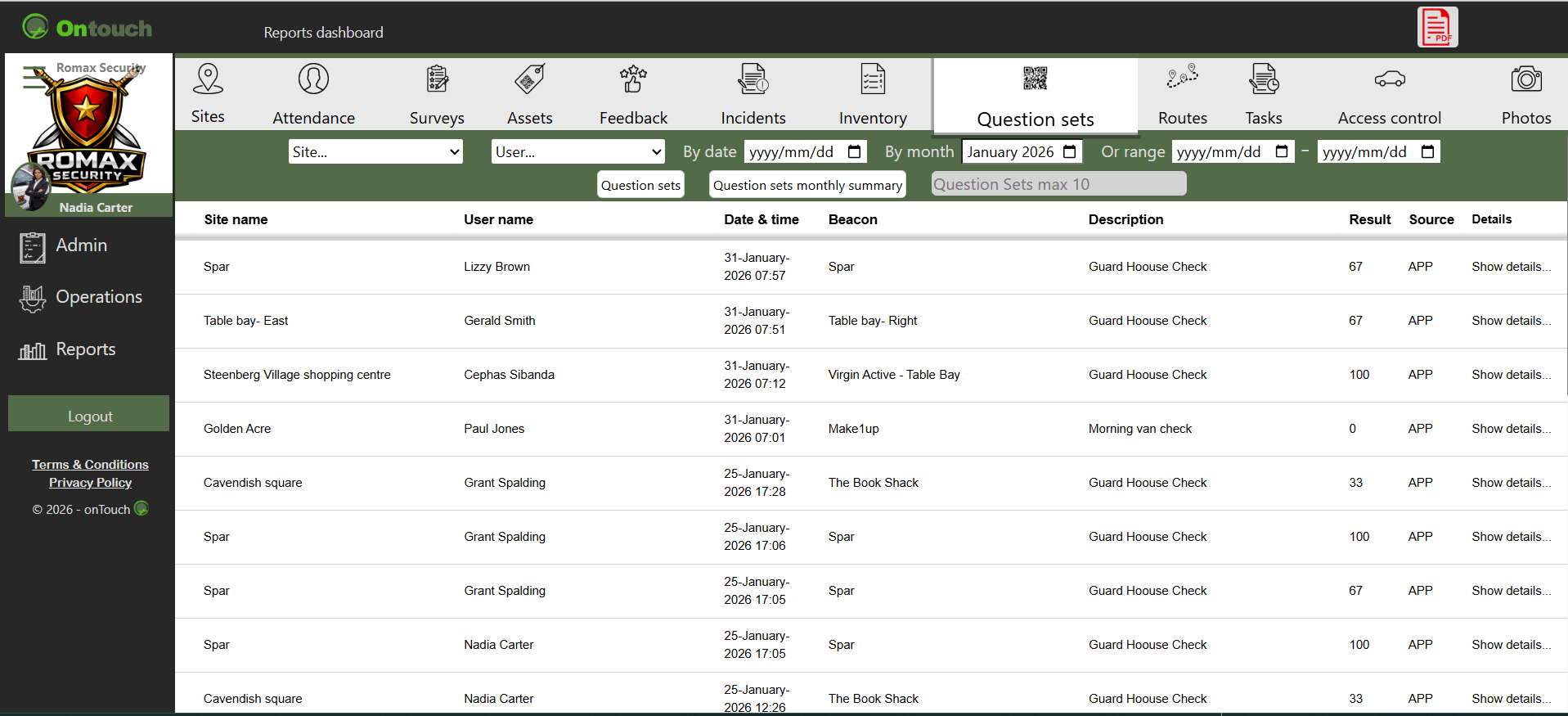Open the Access control car icon

1389,79
